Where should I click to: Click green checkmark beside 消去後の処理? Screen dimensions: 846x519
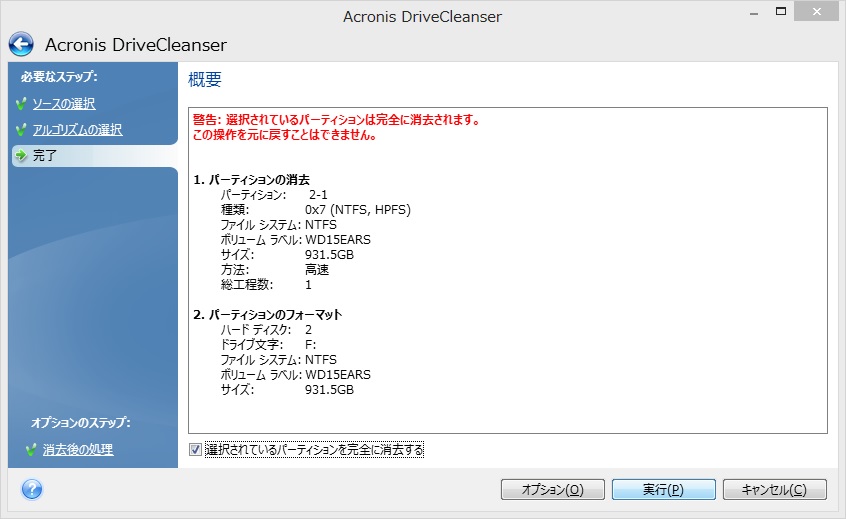click(x=31, y=449)
